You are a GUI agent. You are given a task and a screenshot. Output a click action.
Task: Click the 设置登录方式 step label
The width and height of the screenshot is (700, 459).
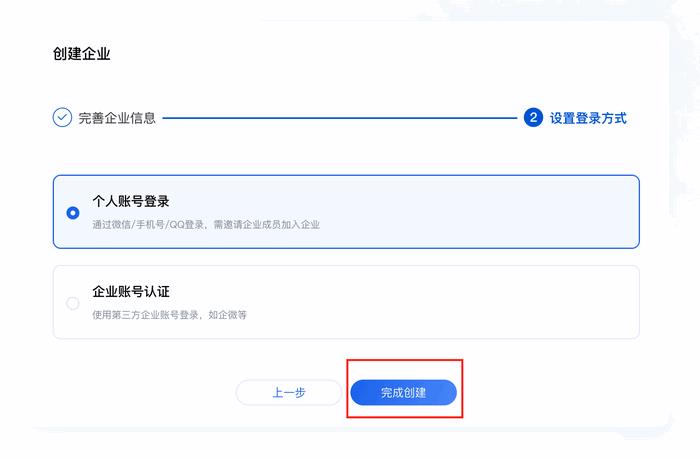tap(588, 118)
